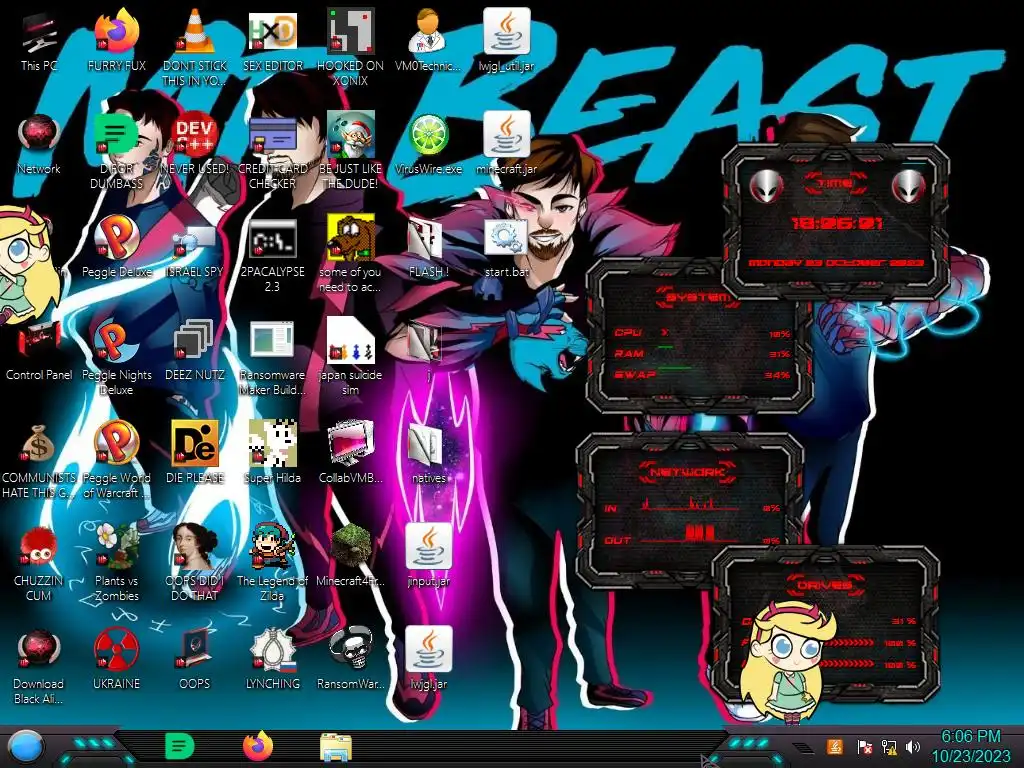This screenshot has width=1024, height=768.
Task: Launch the Plants vs Zombies shortcut
Action: (x=116, y=564)
